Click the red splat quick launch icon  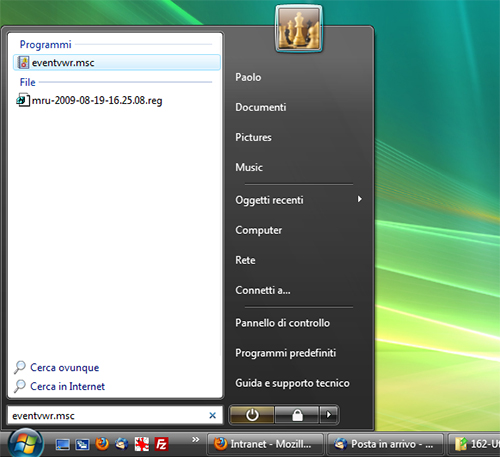(142, 444)
